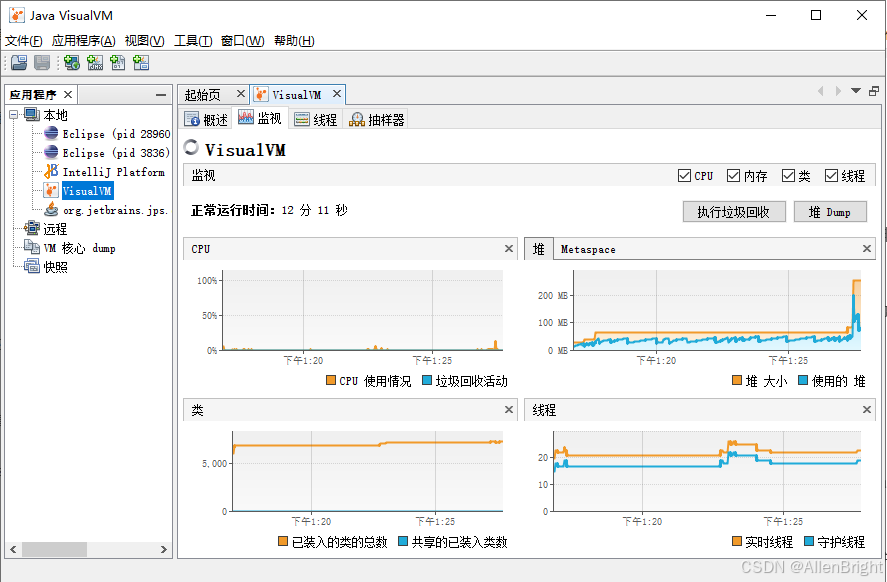
Task: Click the 堆 Dump button
Action: (x=830, y=212)
